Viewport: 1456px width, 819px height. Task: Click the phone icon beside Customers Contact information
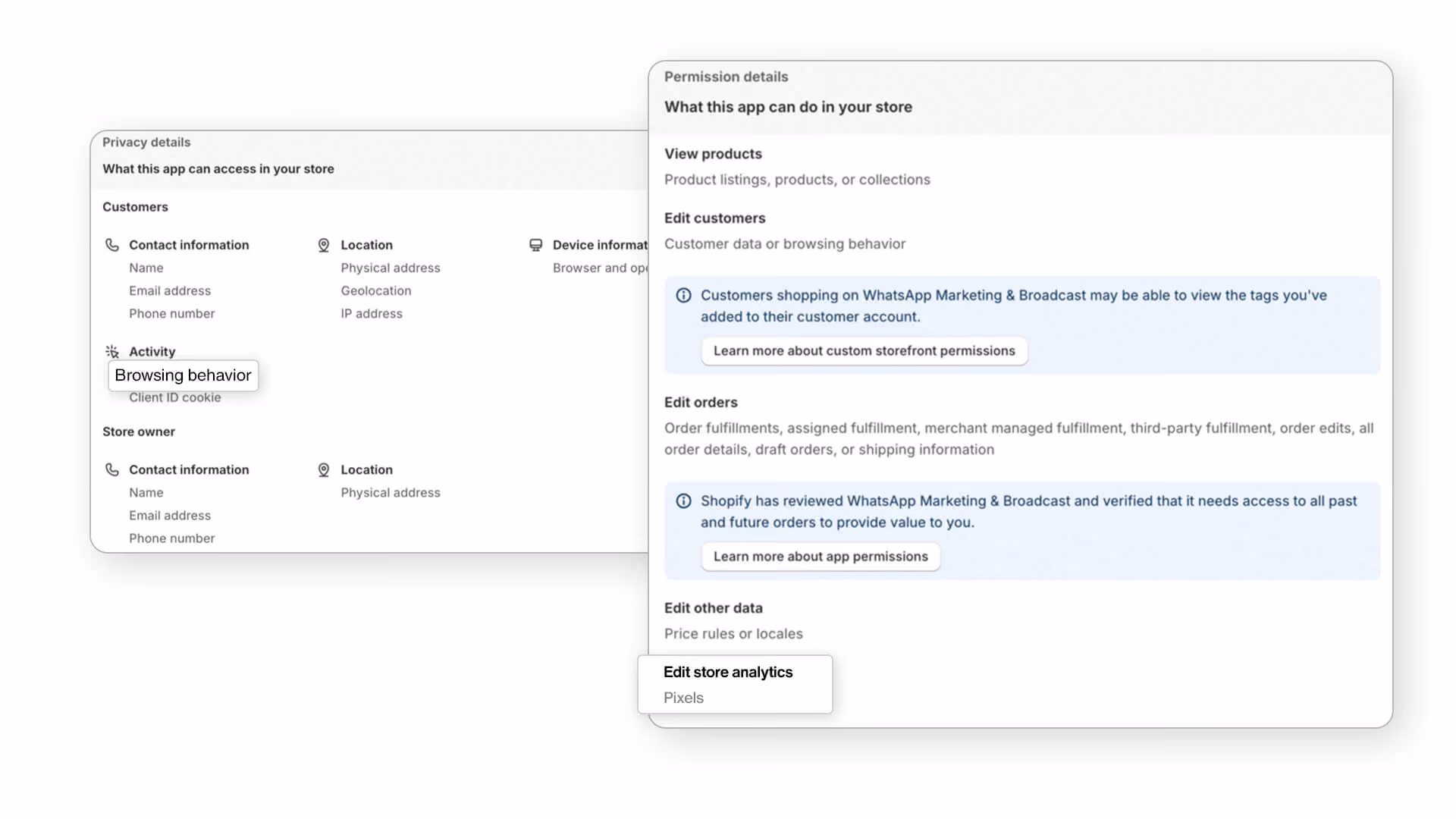[112, 245]
